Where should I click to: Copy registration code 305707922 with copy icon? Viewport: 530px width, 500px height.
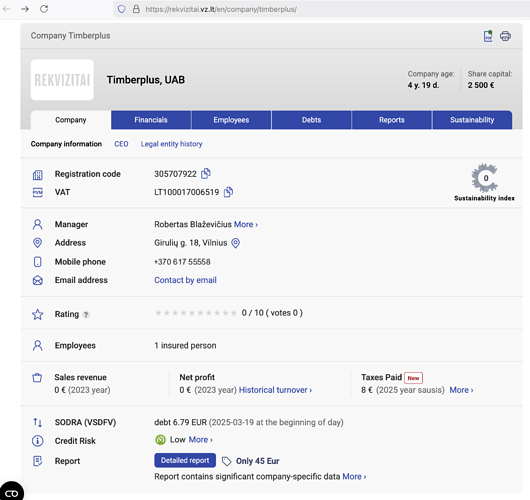[x=206, y=173]
